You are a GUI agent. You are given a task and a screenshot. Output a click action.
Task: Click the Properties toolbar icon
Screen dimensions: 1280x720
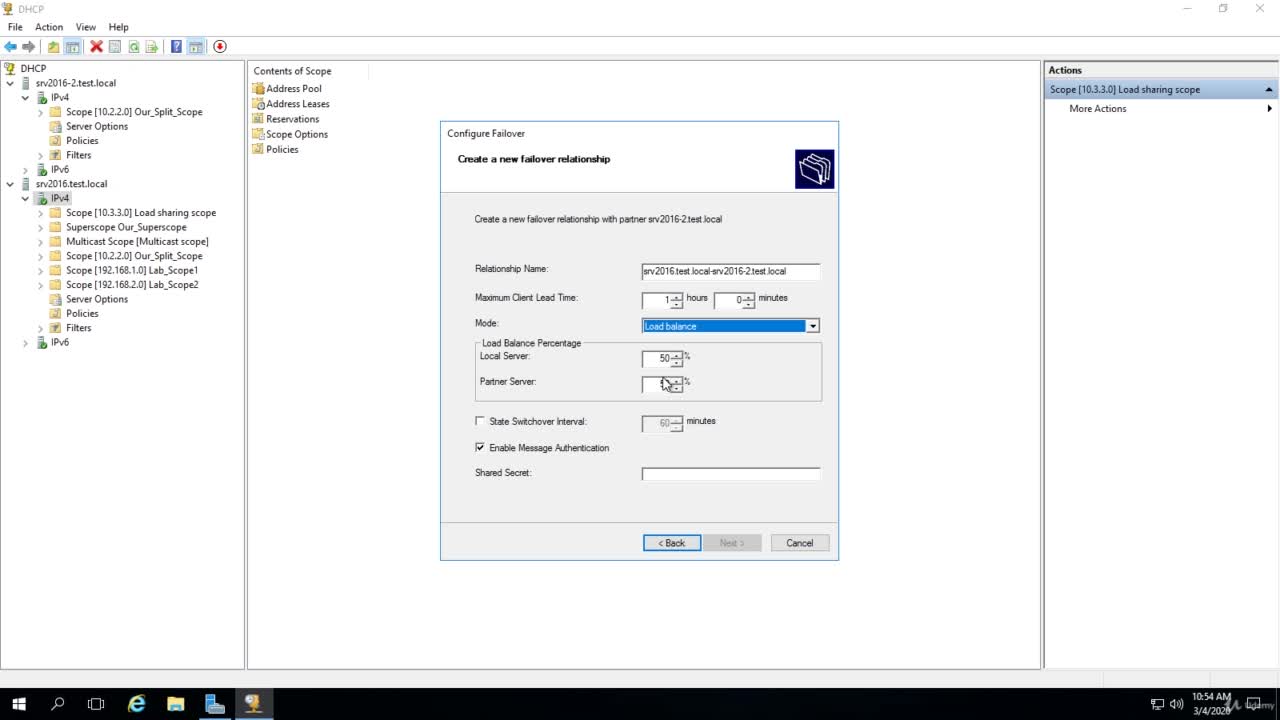(x=115, y=47)
